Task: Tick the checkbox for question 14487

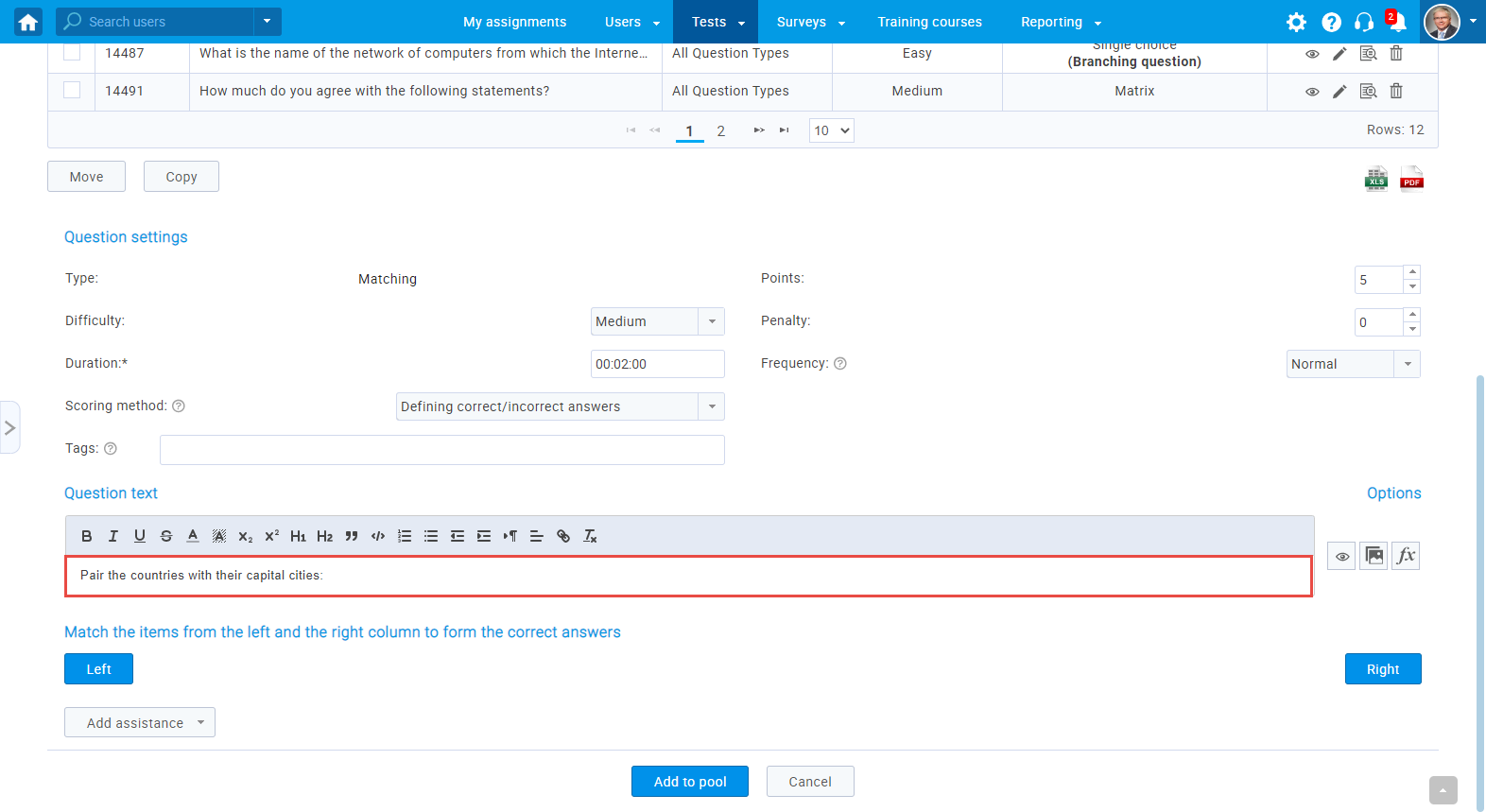Action: [72, 53]
